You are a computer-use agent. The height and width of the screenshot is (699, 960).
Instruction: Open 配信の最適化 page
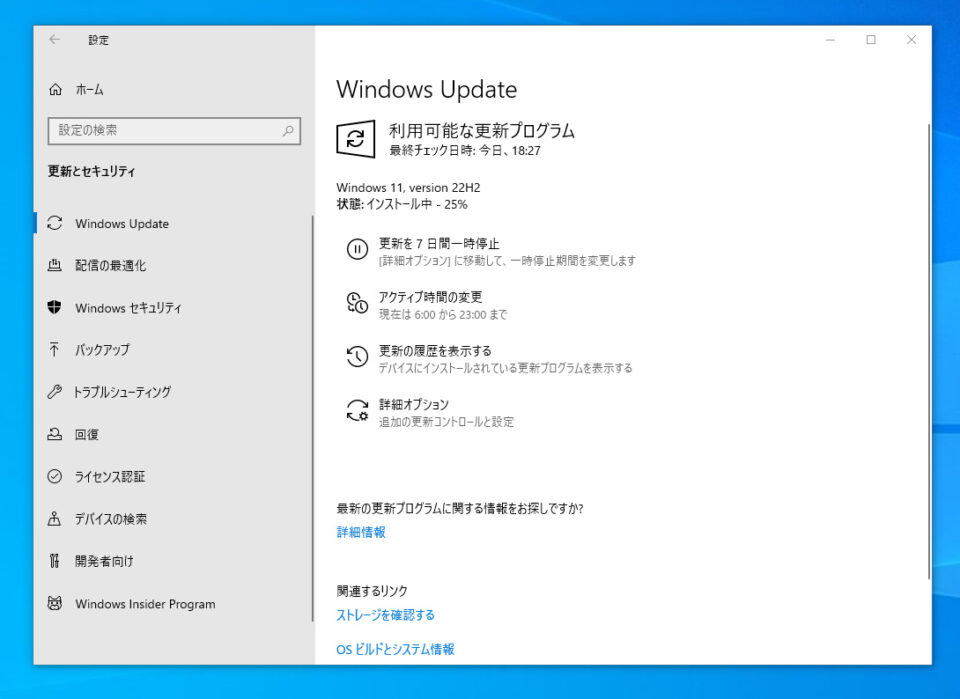pos(173,265)
